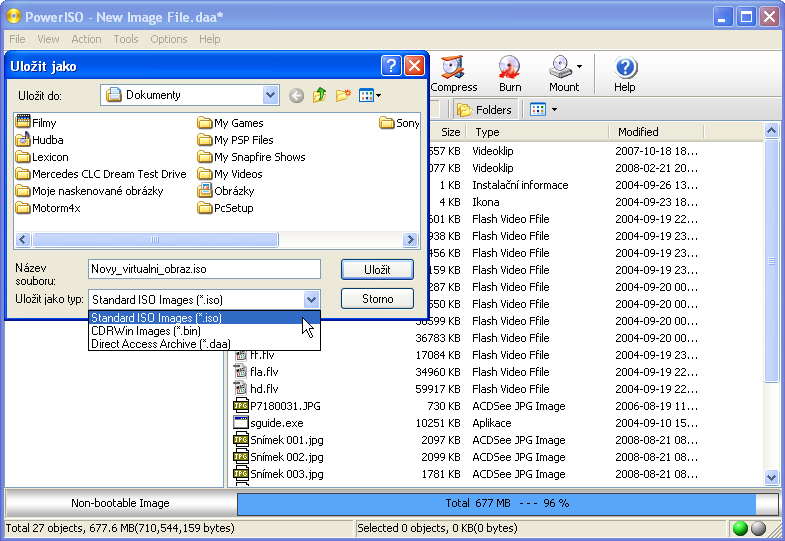Click the Burn disc icon
785x541 pixels.
(510, 70)
